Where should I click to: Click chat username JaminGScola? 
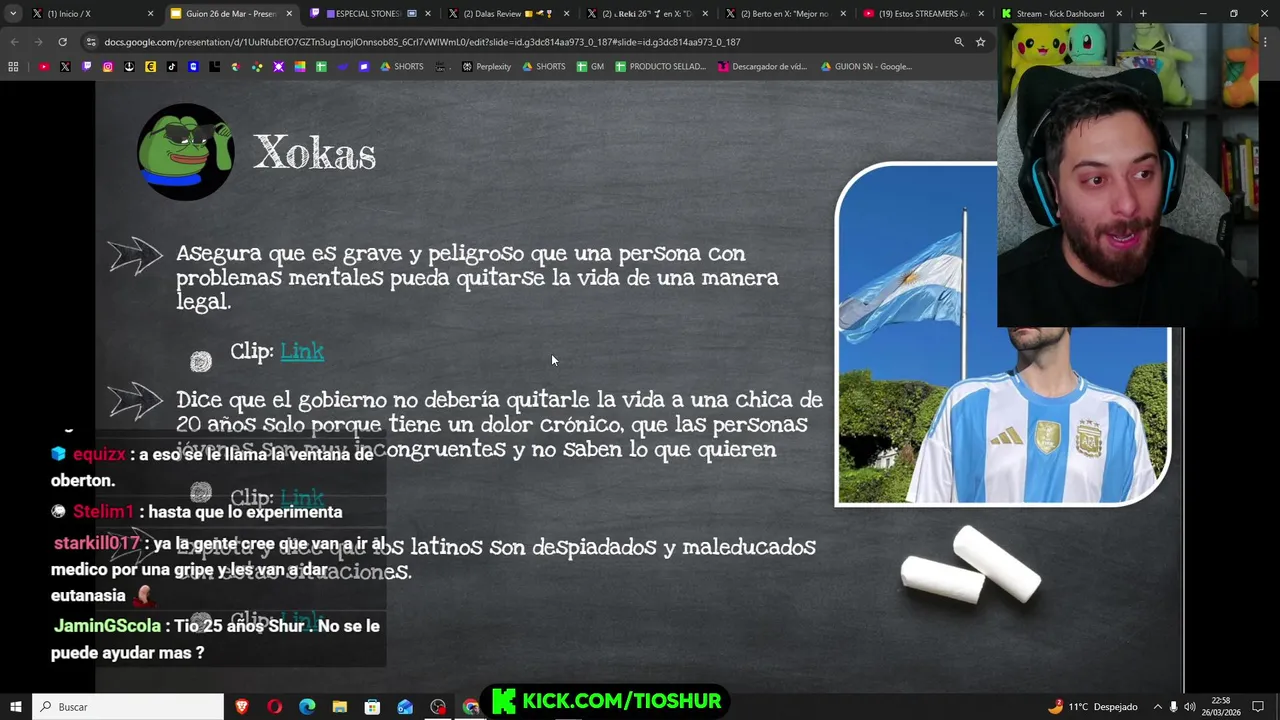click(107, 626)
